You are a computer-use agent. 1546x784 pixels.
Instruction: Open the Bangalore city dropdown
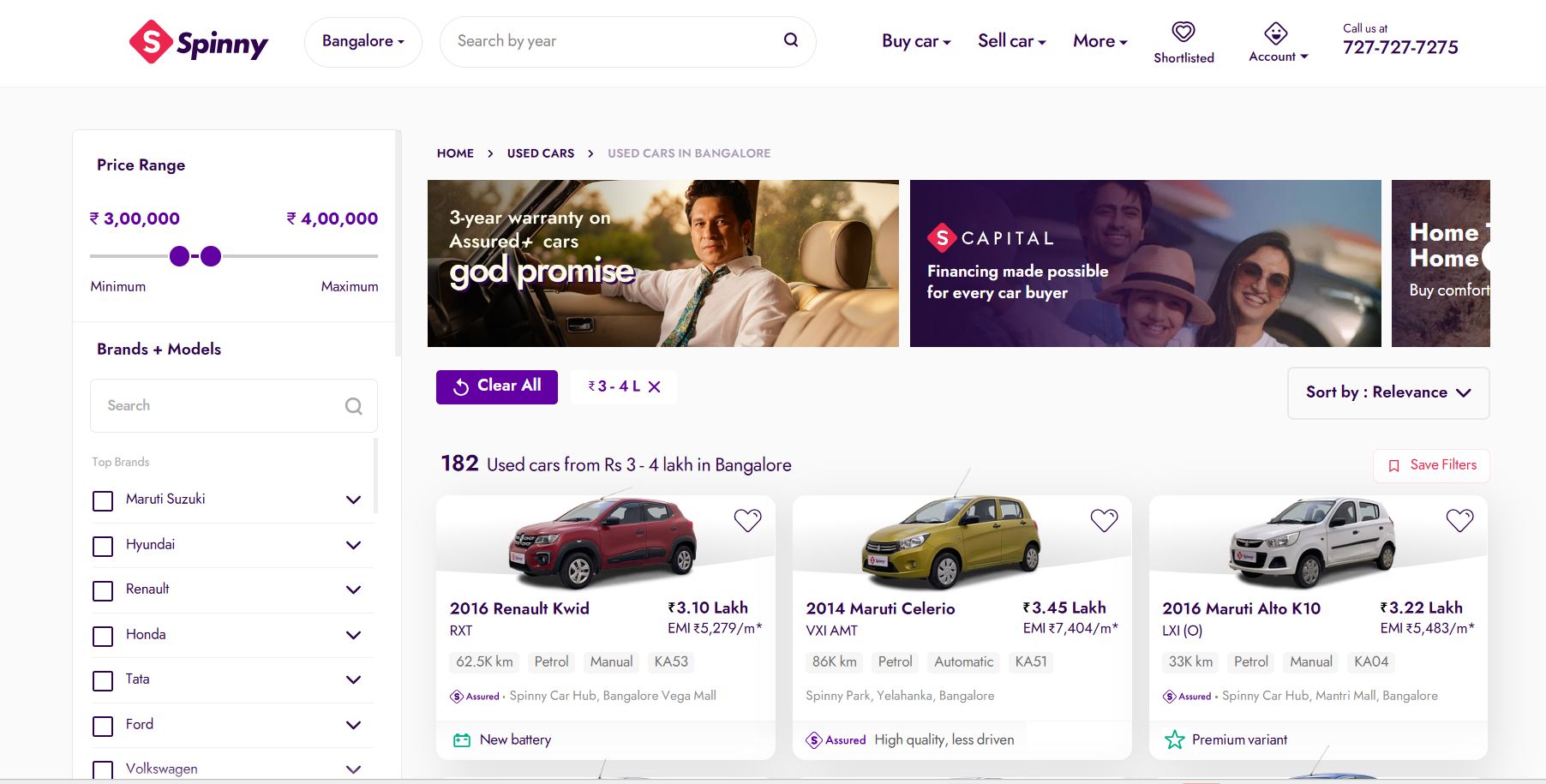[x=363, y=41]
